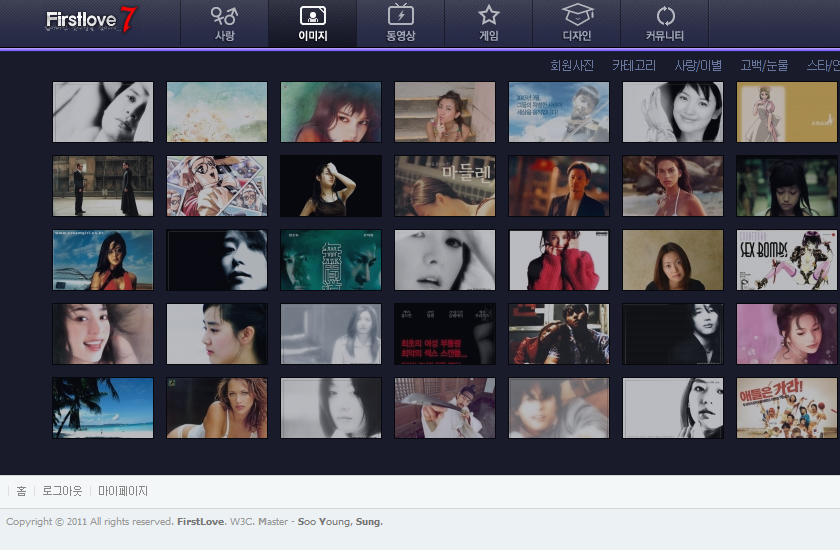This screenshot has height=550, width=840.
Task: Click the Firstlove 7 logo
Action: (91, 20)
